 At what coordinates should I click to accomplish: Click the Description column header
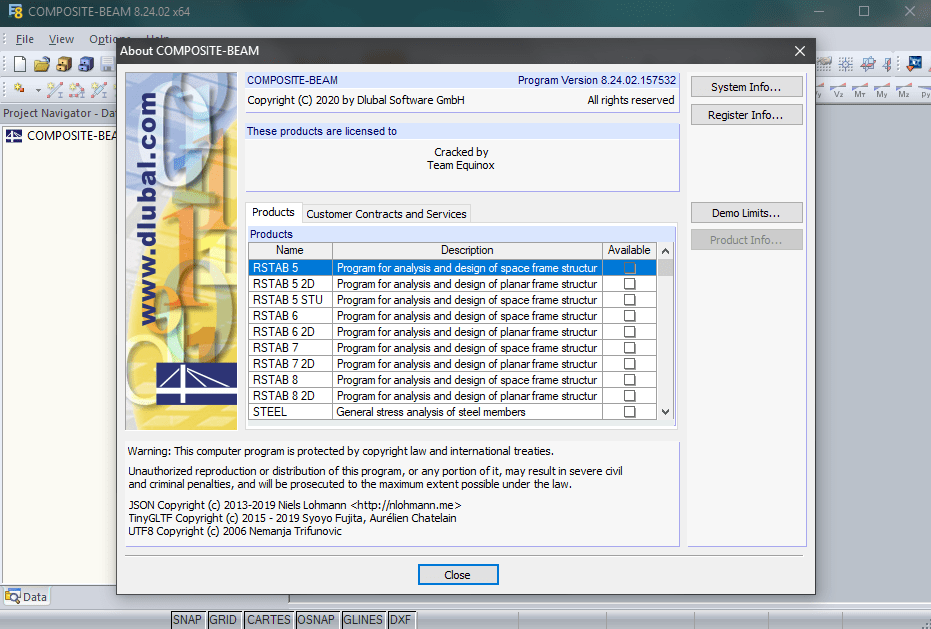[x=467, y=251]
